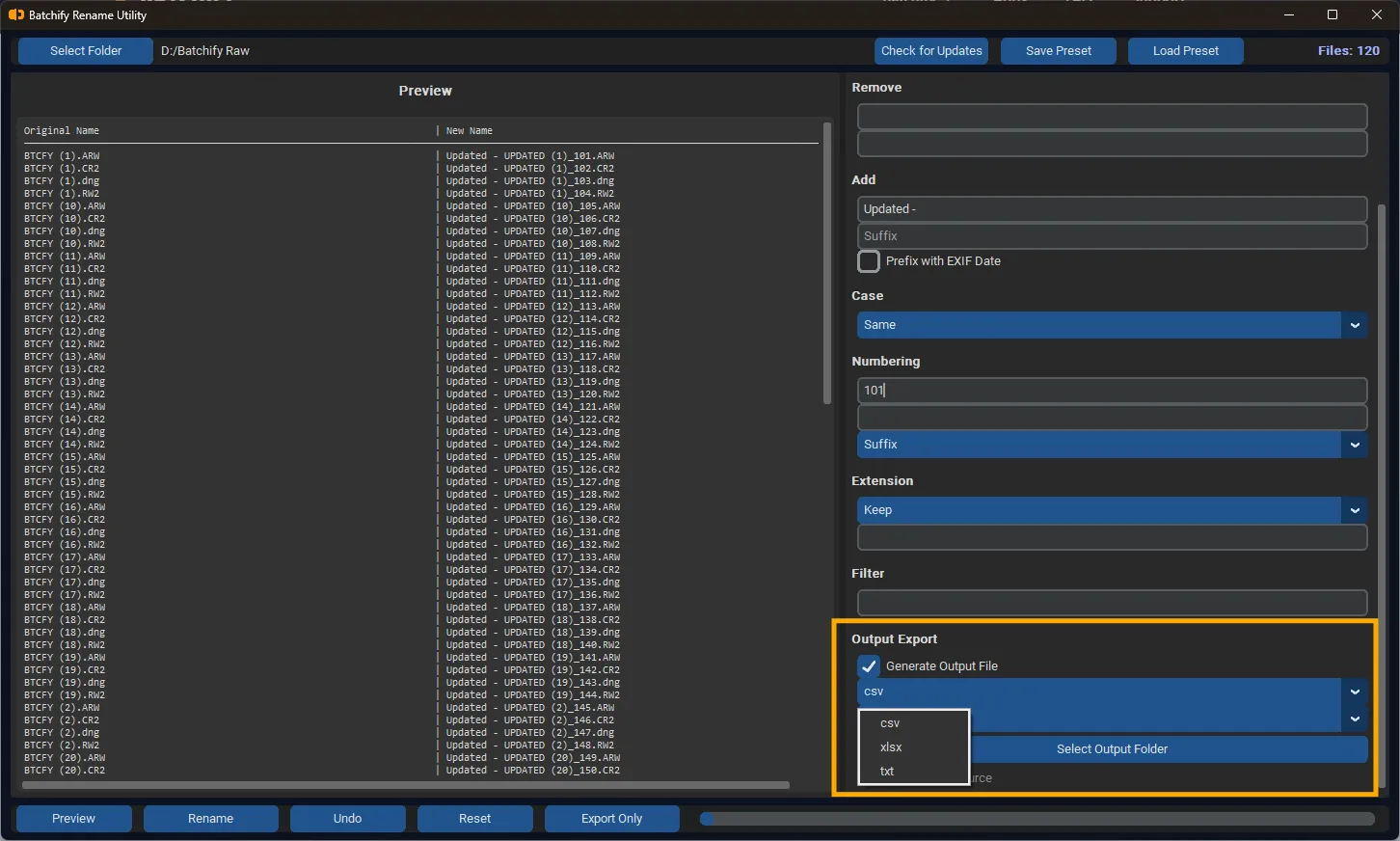This screenshot has width=1400, height=841.
Task: Save the current preset
Action: point(1058,50)
